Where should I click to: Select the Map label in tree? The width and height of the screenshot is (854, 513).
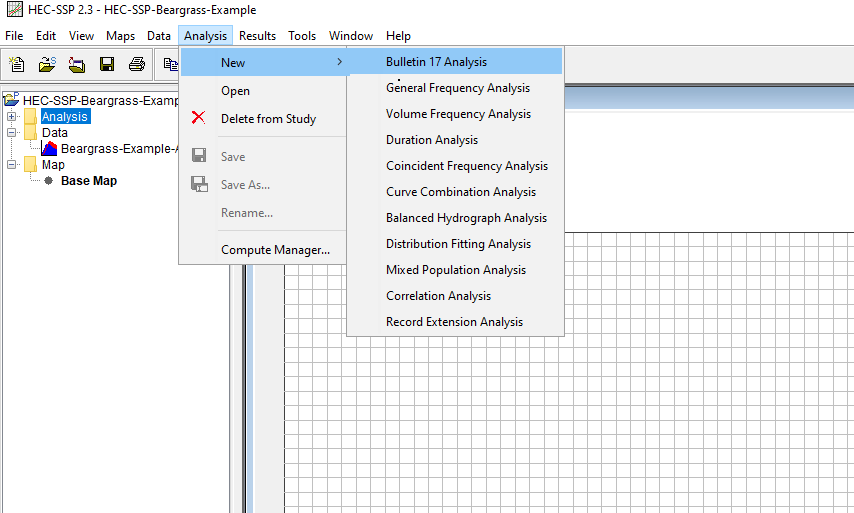tap(53, 164)
